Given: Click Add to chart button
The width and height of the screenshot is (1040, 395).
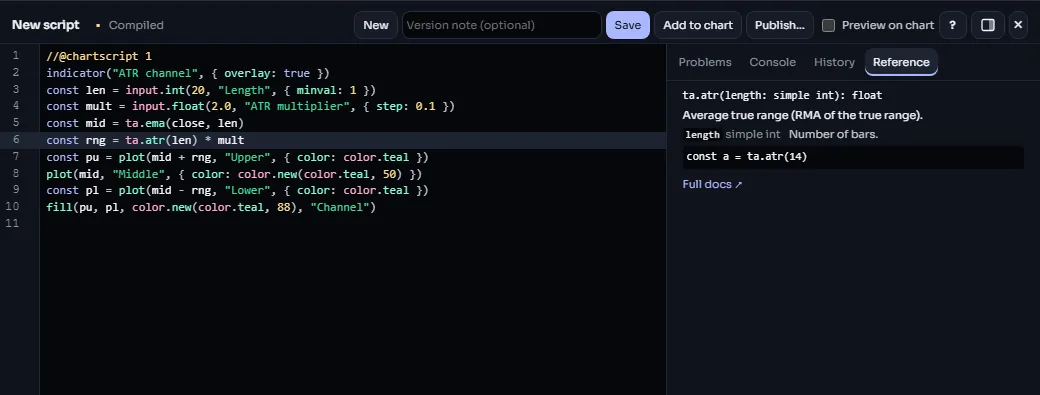Looking at the screenshot, I should 698,25.
